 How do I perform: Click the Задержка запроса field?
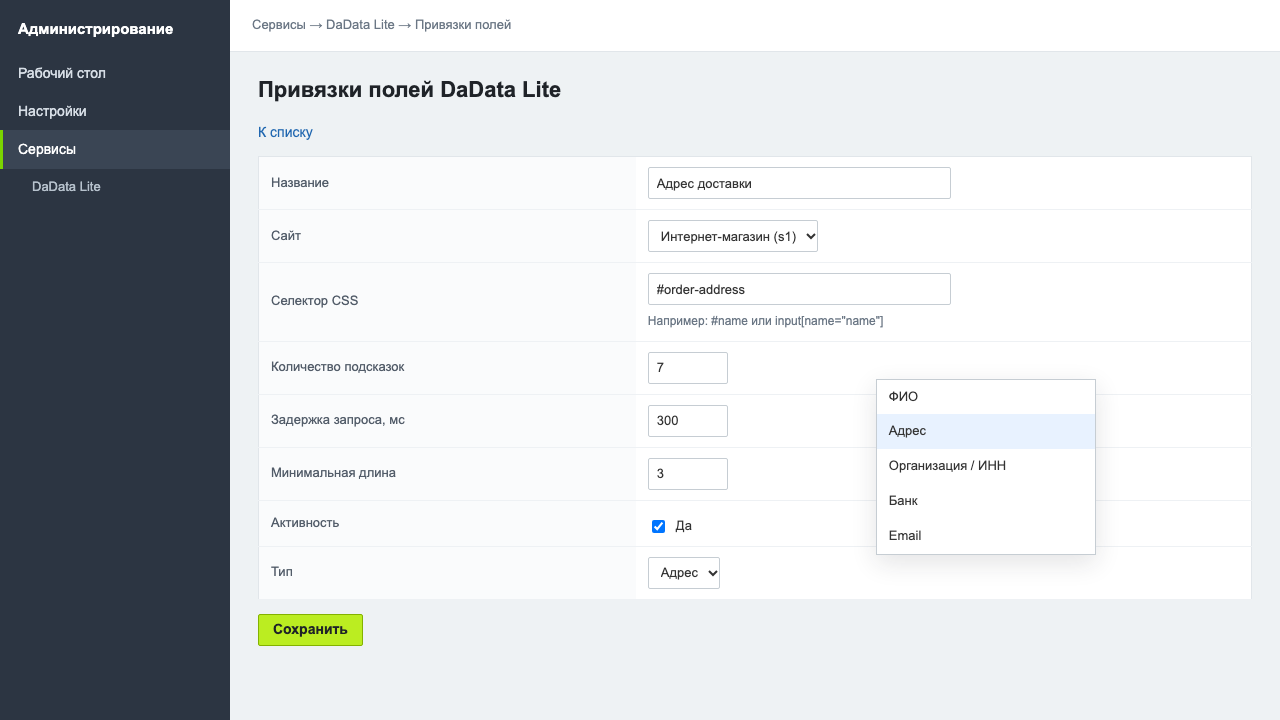coord(688,420)
